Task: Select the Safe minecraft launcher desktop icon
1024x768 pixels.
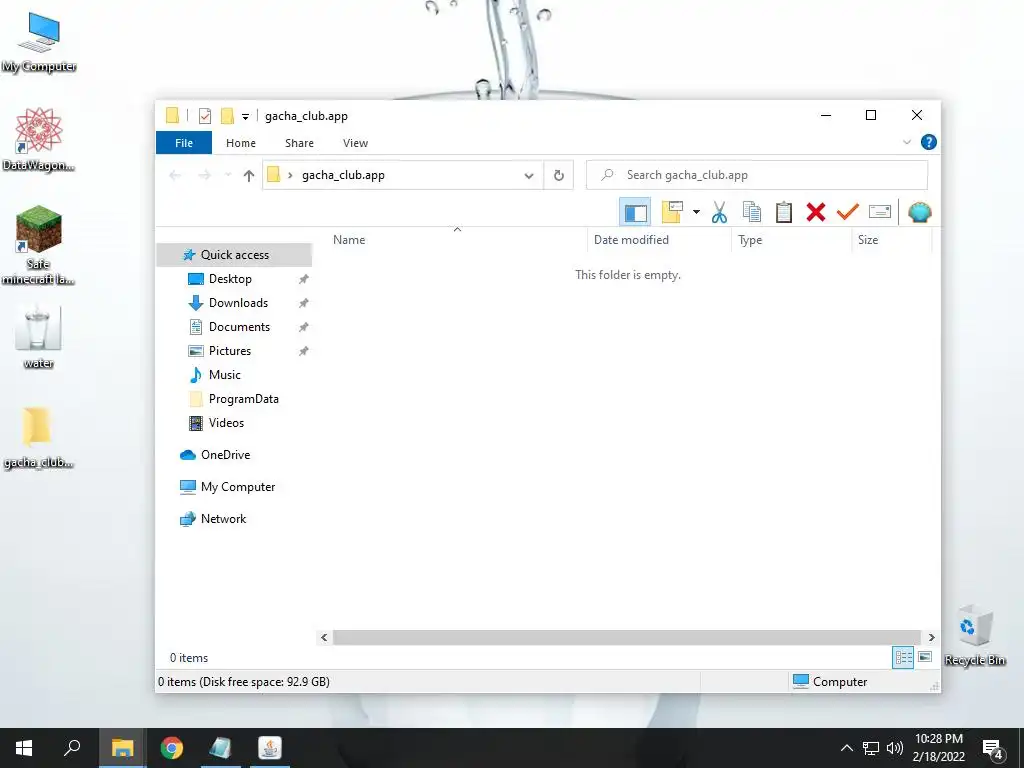Action: pyautogui.click(x=38, y=245)
